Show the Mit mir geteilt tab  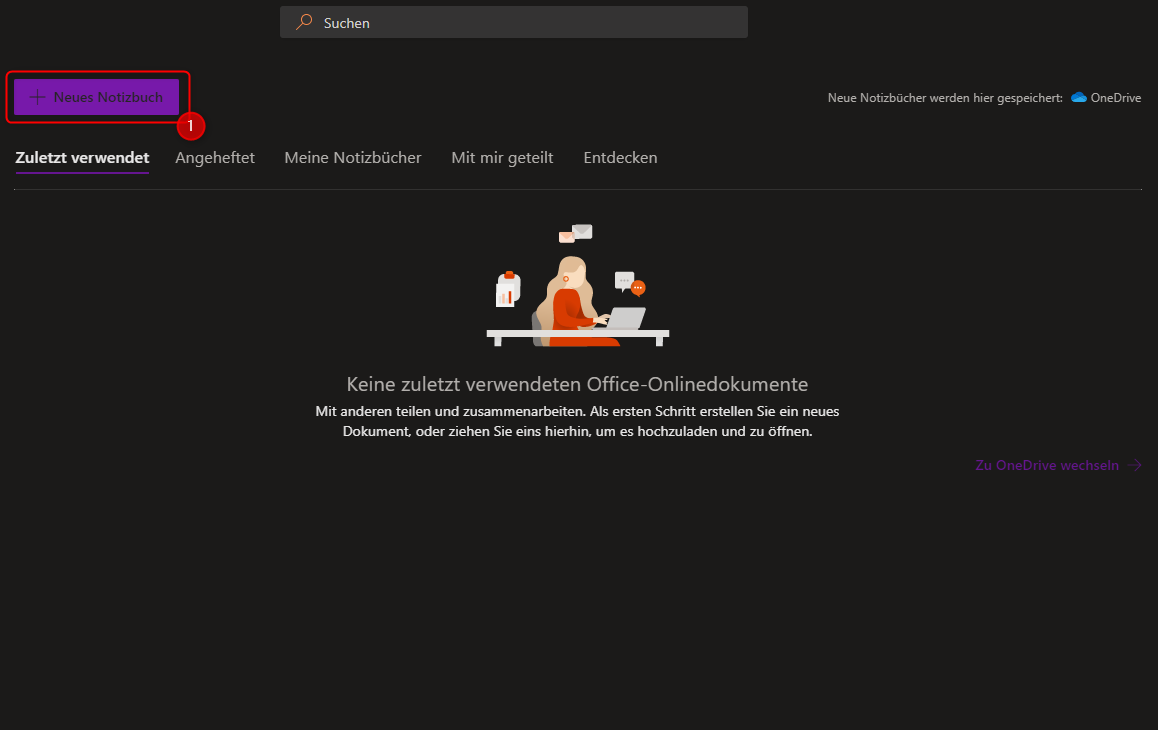502,158
